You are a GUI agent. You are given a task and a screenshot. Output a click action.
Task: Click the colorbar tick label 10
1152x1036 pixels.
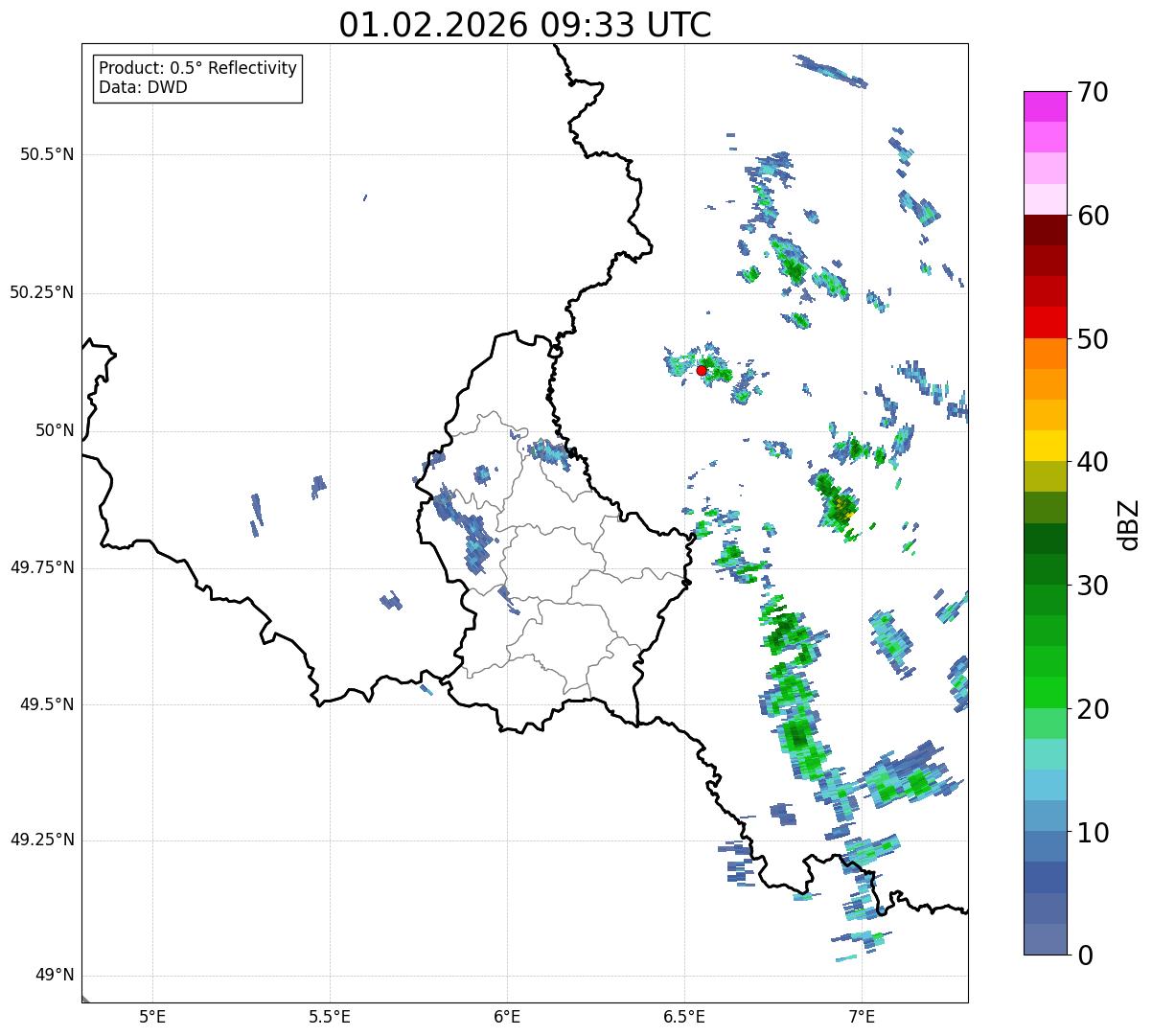(x=1093, y=833)
